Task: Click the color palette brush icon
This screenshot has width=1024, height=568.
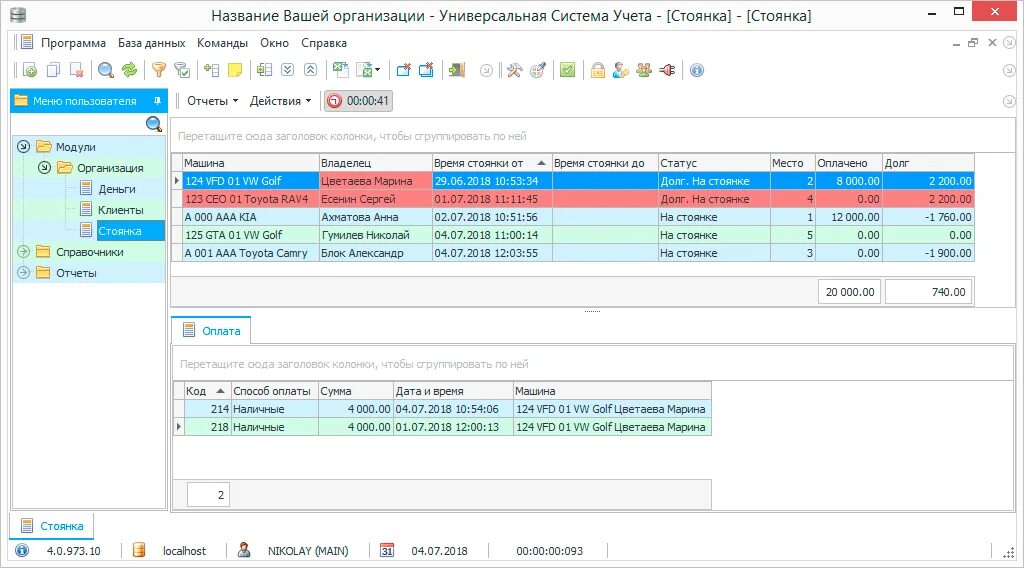Action: (x=537, y=70)
